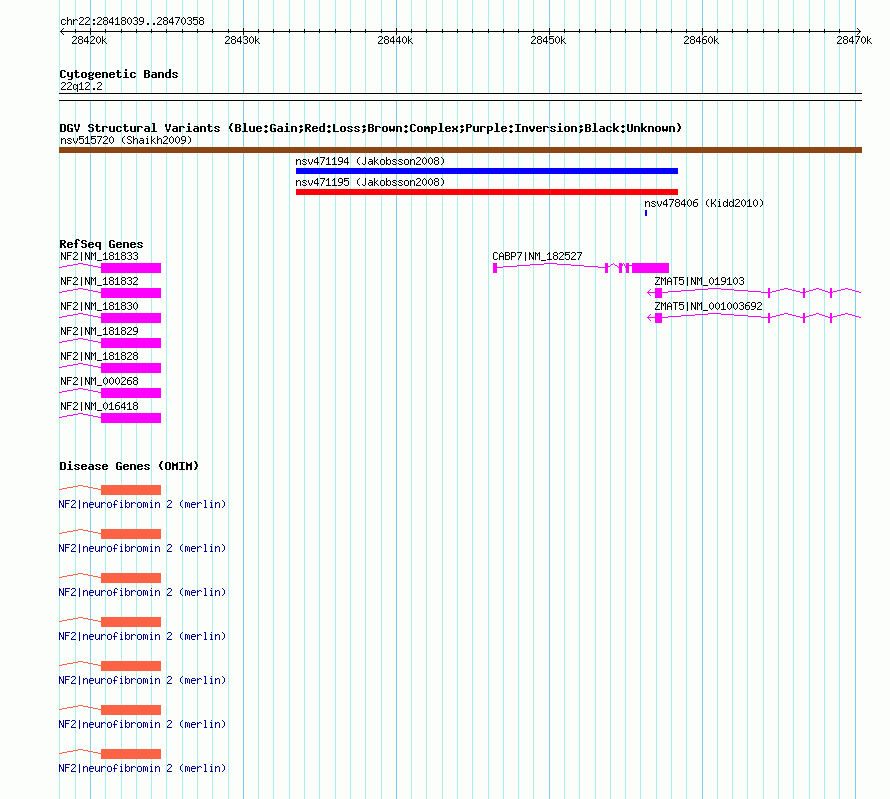890x799 pixels.
Task: Click the NF2|NM_181830 transcript label
Action: 99,306
